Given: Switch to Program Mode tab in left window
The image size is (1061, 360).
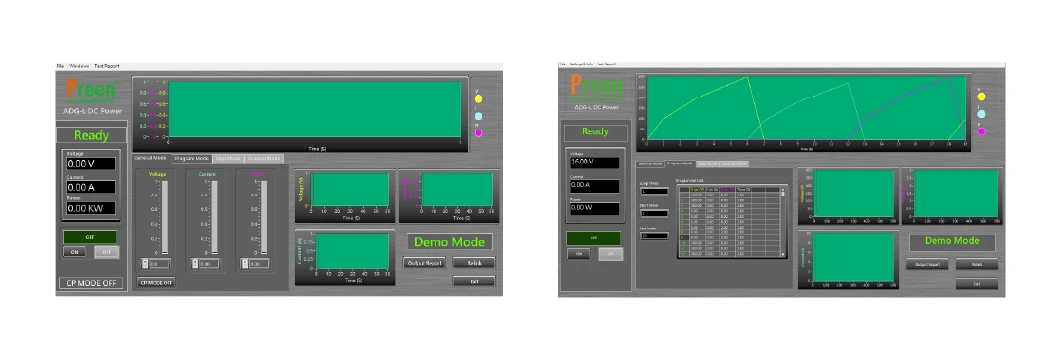Looking at the screenshot, I should 191,158.
